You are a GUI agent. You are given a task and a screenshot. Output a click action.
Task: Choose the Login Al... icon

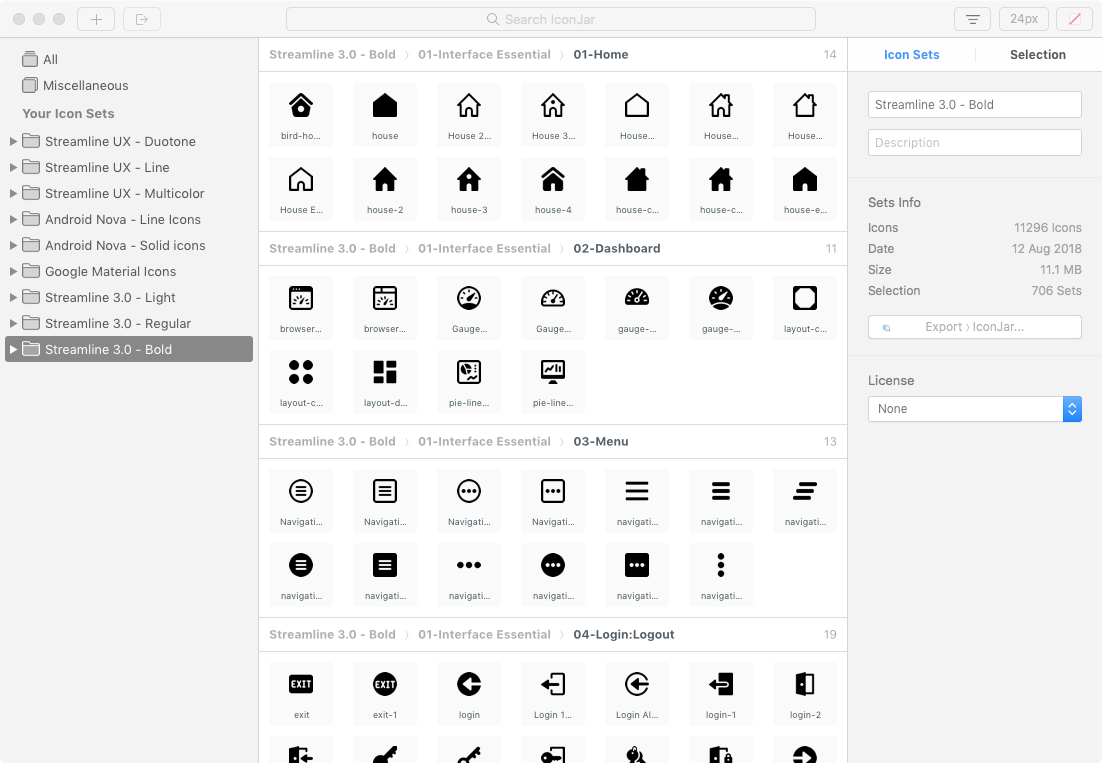[x=637, y=693]
